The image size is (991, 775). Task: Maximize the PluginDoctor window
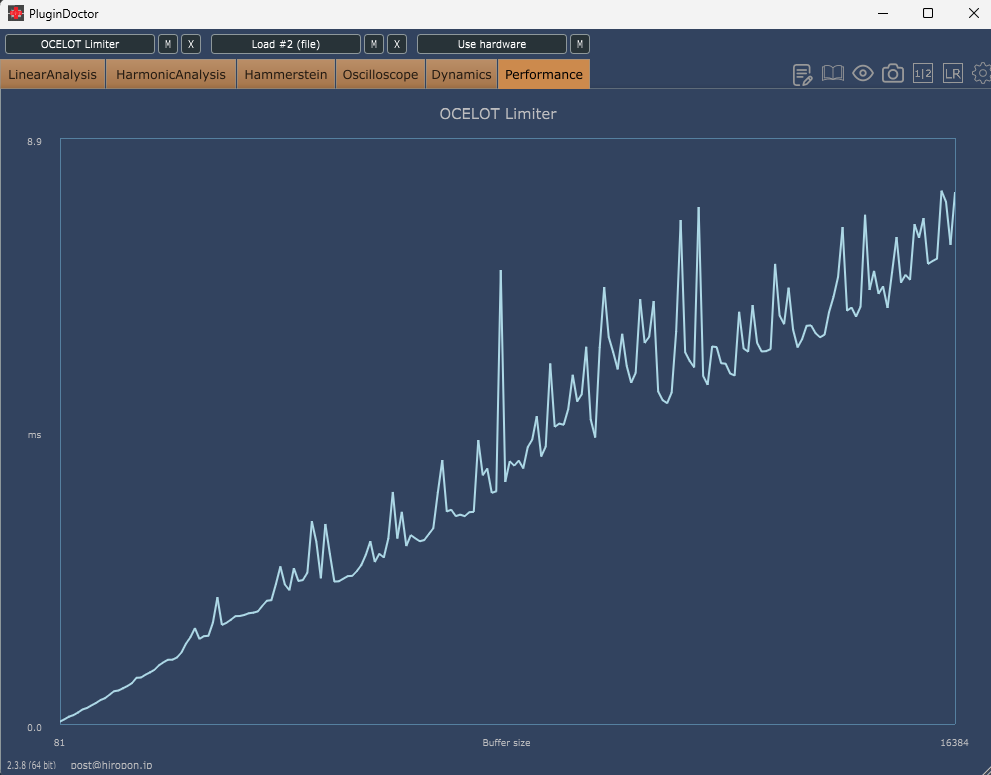coord(928,13)
